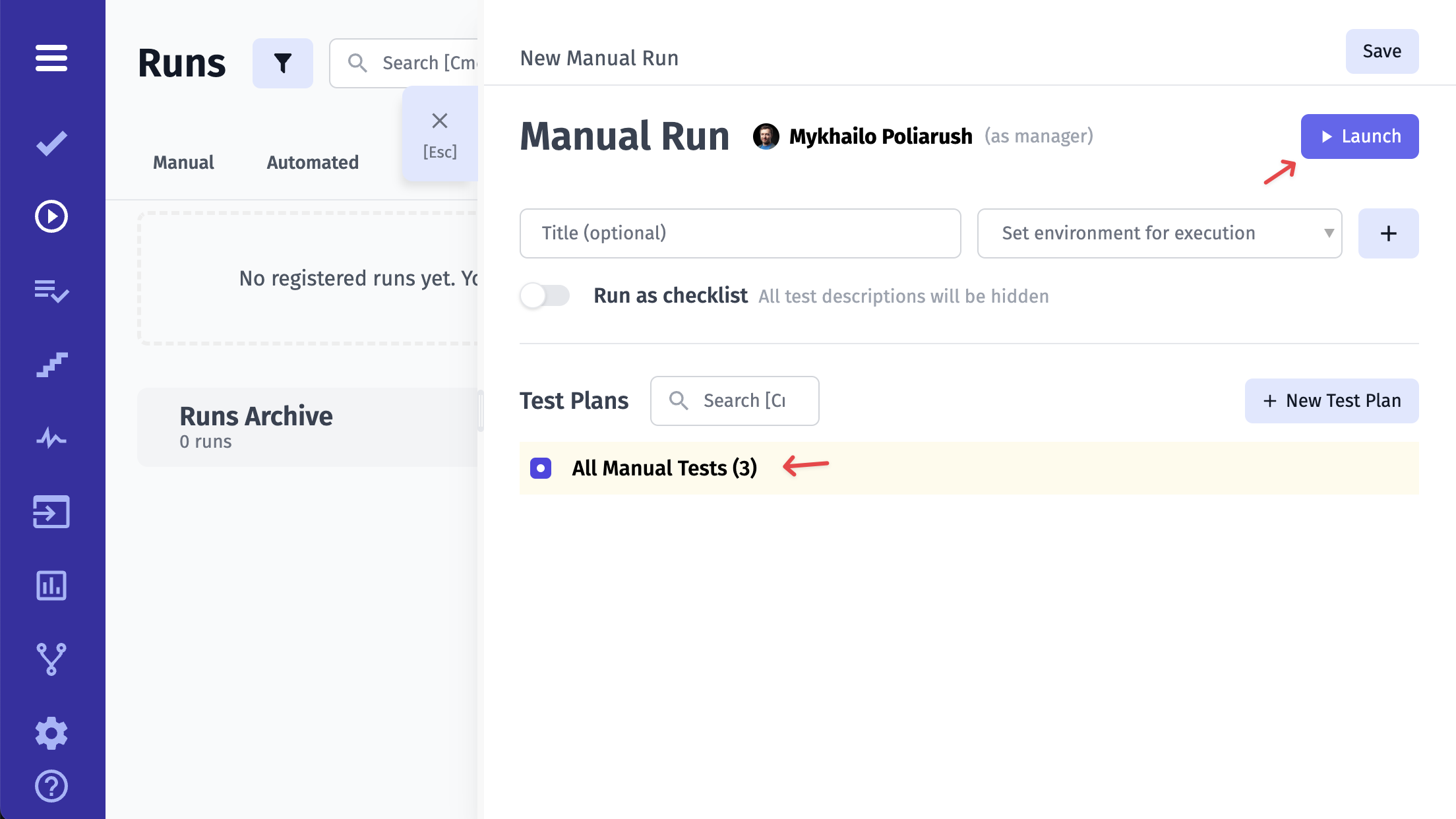This screenshot has width=1456, height=819.
Task: Switch to the Manual tab
Action: (x=183, y=162)
